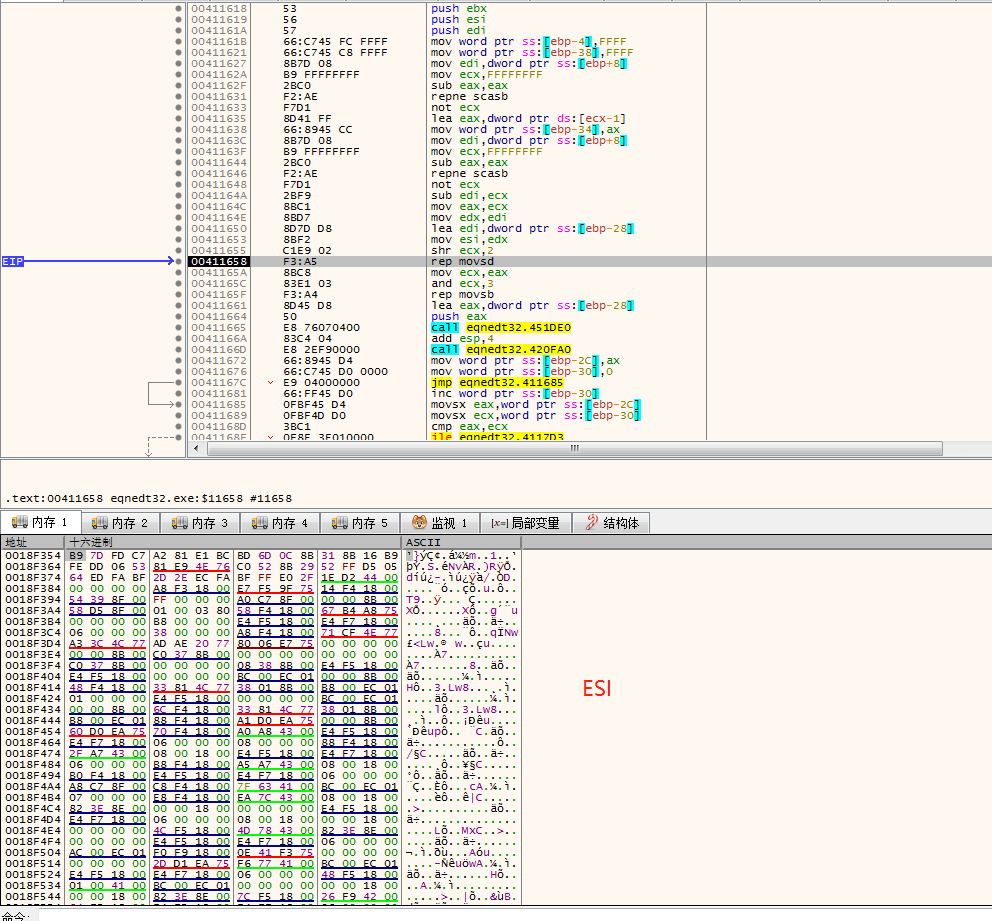Viewport: 992px width, 921px height.
Task: Select the call eqnedt32.451DE0 instruction
Action: [501, 328]
